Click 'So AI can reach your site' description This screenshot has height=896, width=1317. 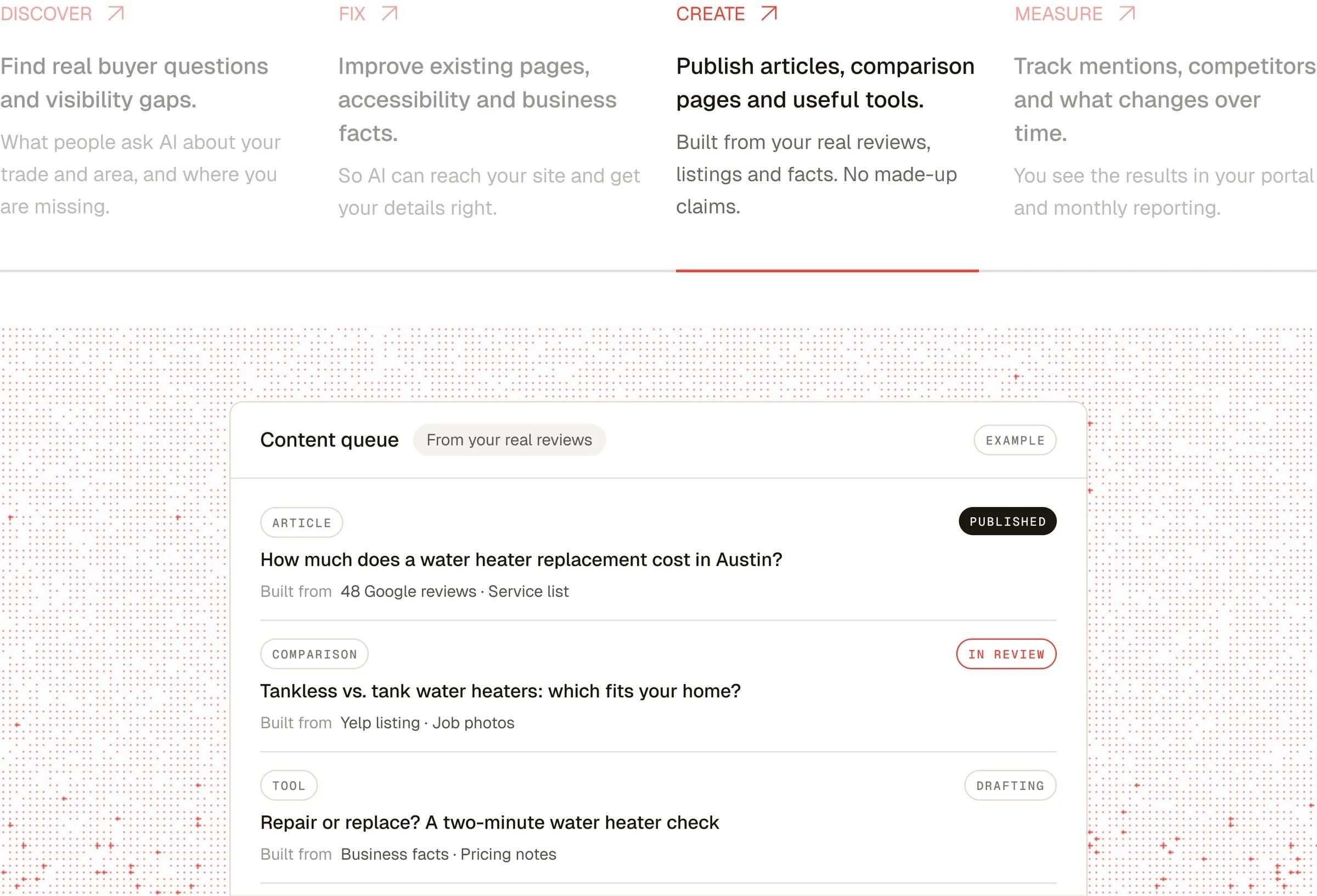coord(489,191)
